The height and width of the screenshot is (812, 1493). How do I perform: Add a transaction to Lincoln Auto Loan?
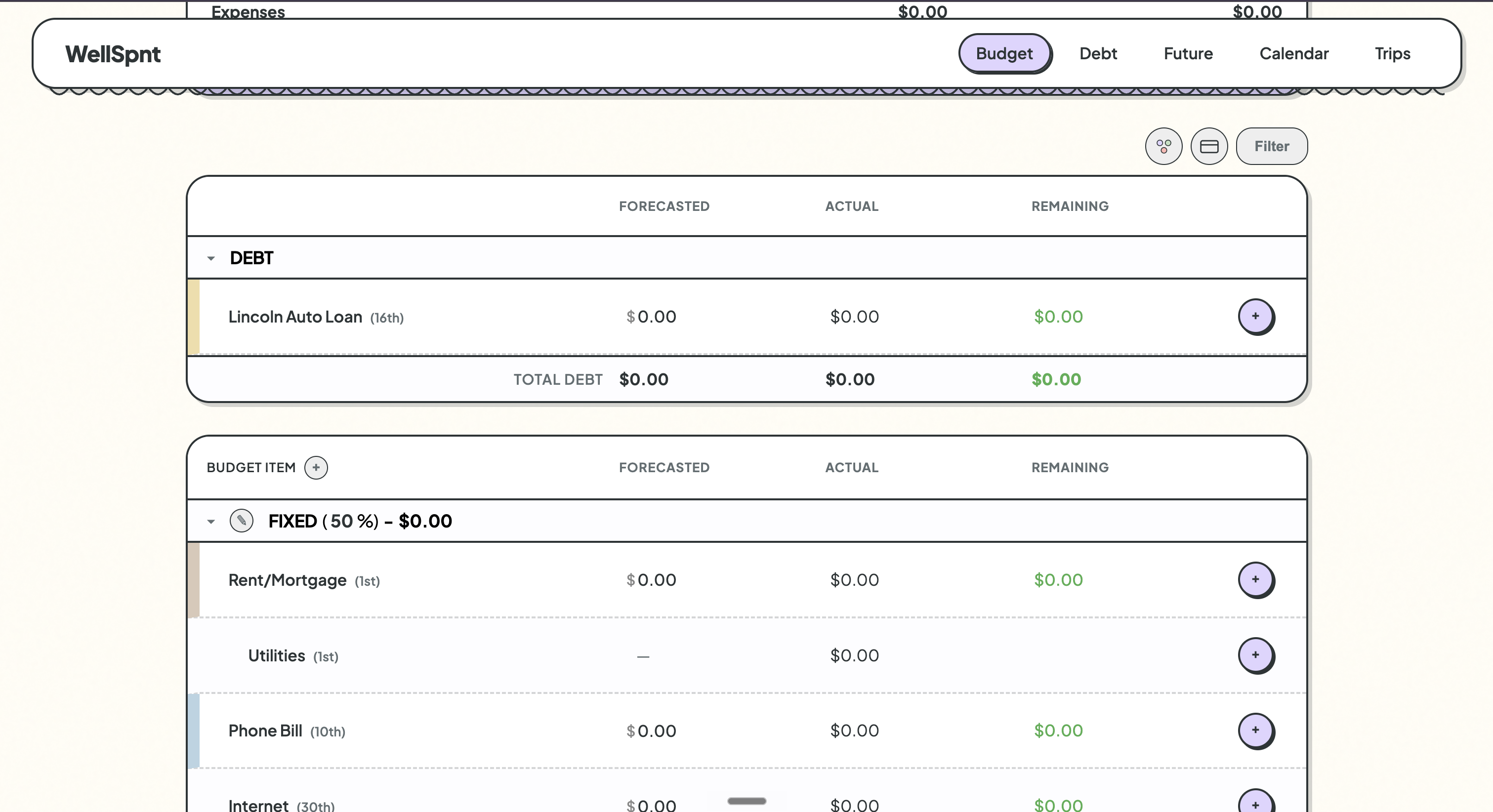[1256, 317]
